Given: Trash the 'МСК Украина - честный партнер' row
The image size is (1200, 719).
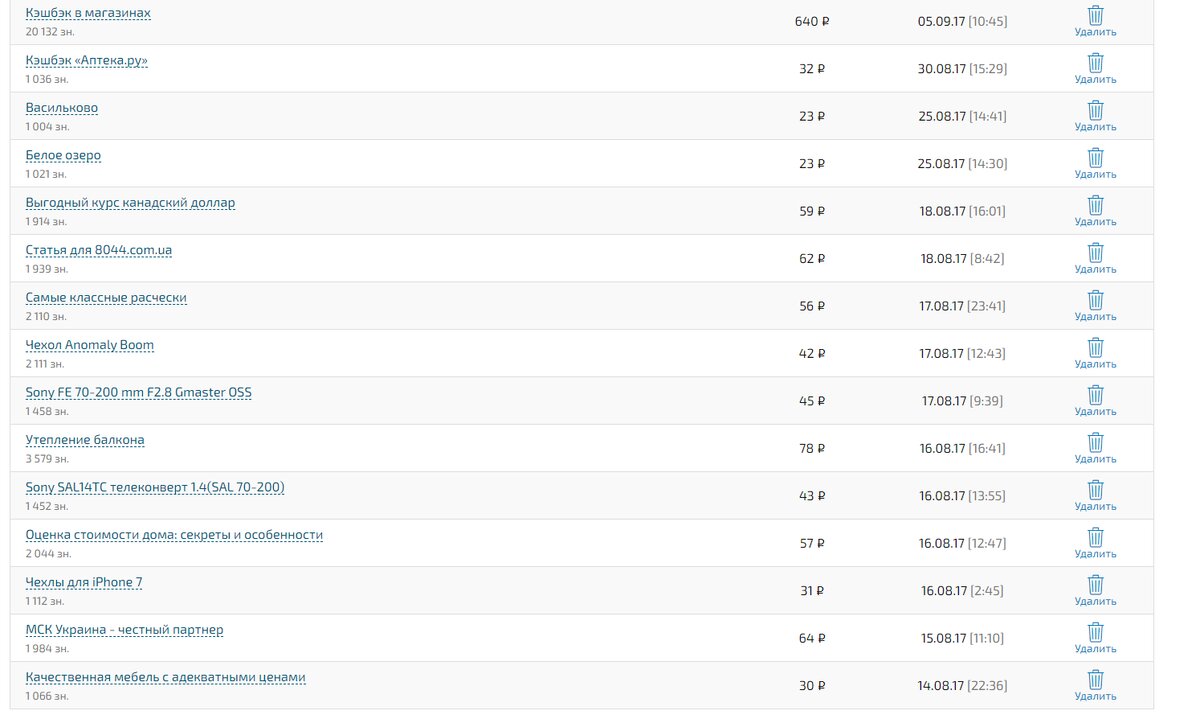Looking at the screenshot, I should point(1095,632).
